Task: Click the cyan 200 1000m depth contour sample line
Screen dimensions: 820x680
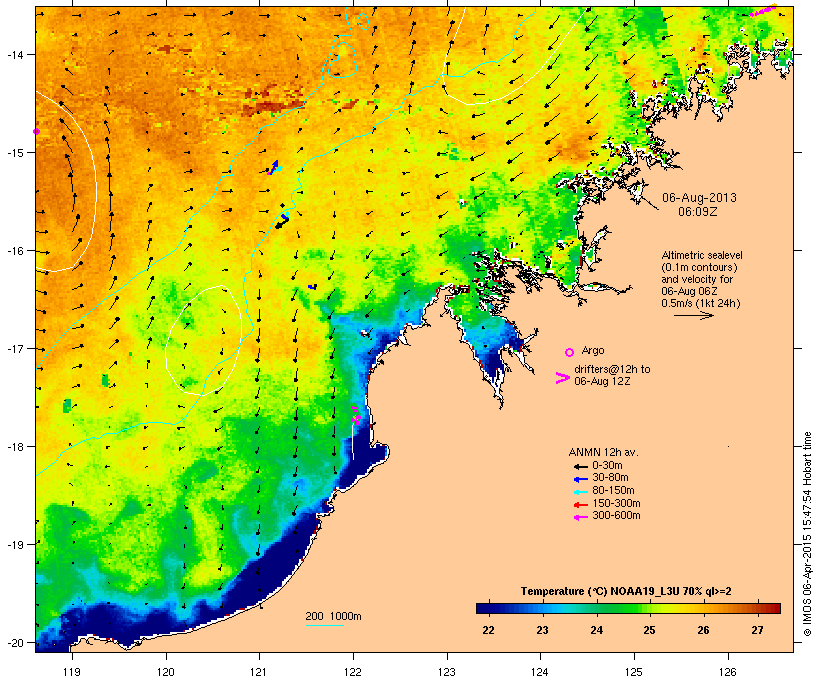Action: tap(325, 625)
